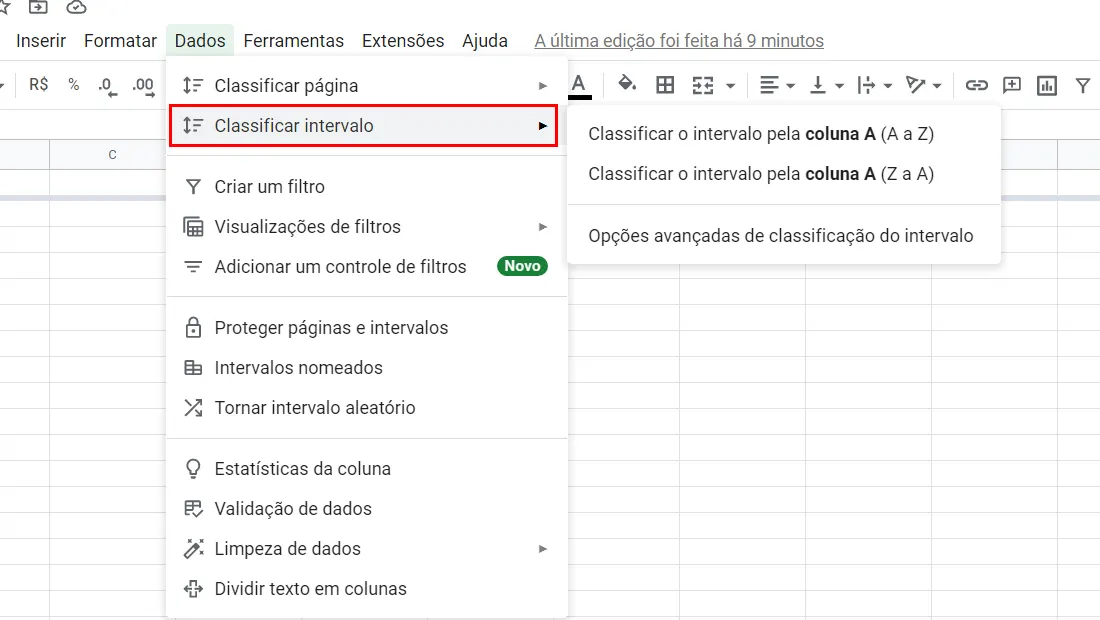Screen dimensions: 1100x620
Task: Expand Visualizações de filtros submenu arrow
Action: [542, 227]
